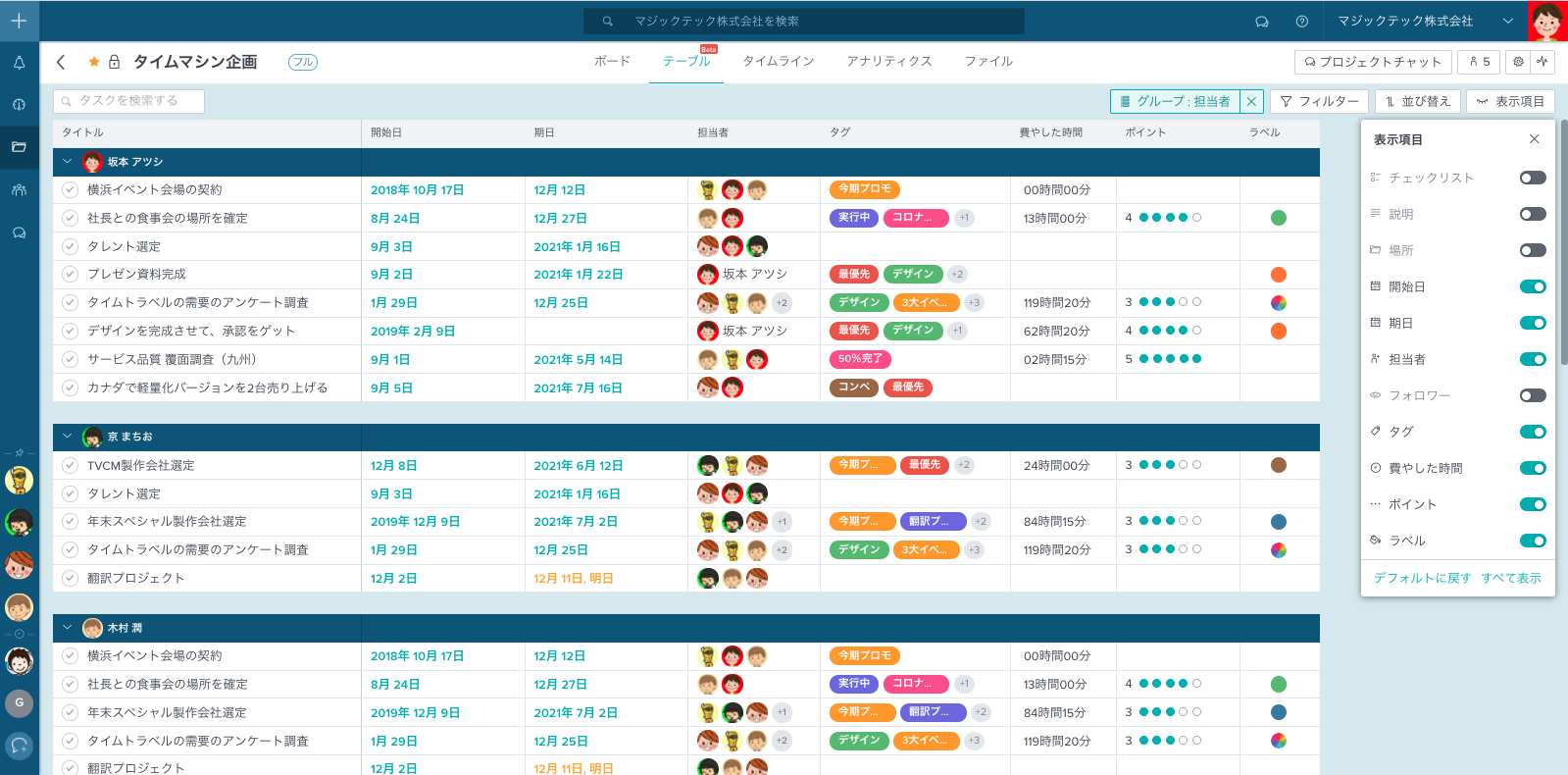Collapse the 京 まちお group
Image resolution: width=1568 pixels, height=775 pixels.
click(x=67, y=437)
